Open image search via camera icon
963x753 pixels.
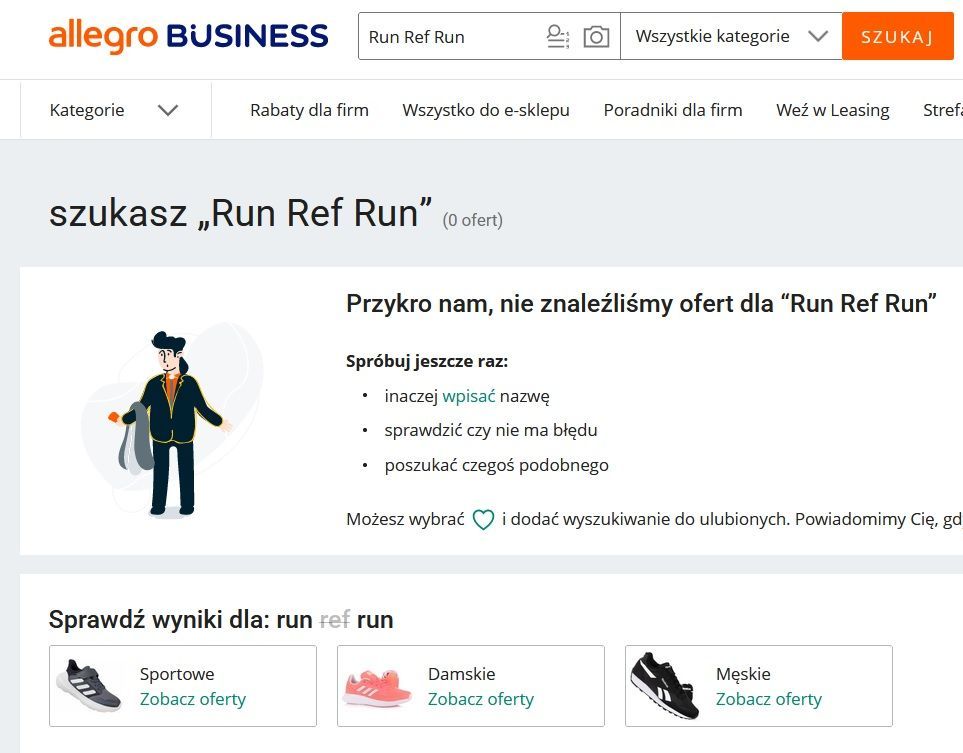coord(596,37)
